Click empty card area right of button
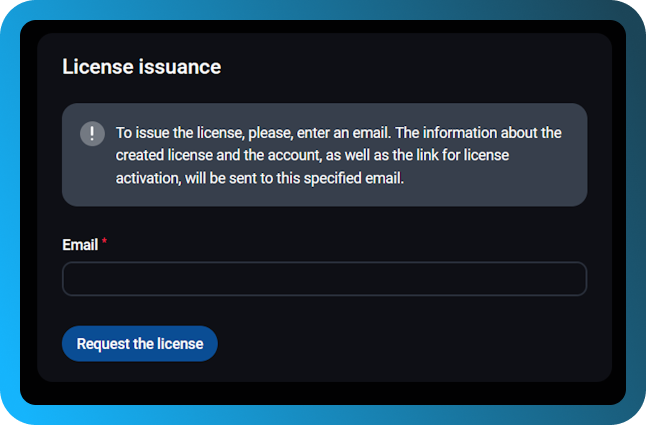646x425 pixels. (420, 343)
